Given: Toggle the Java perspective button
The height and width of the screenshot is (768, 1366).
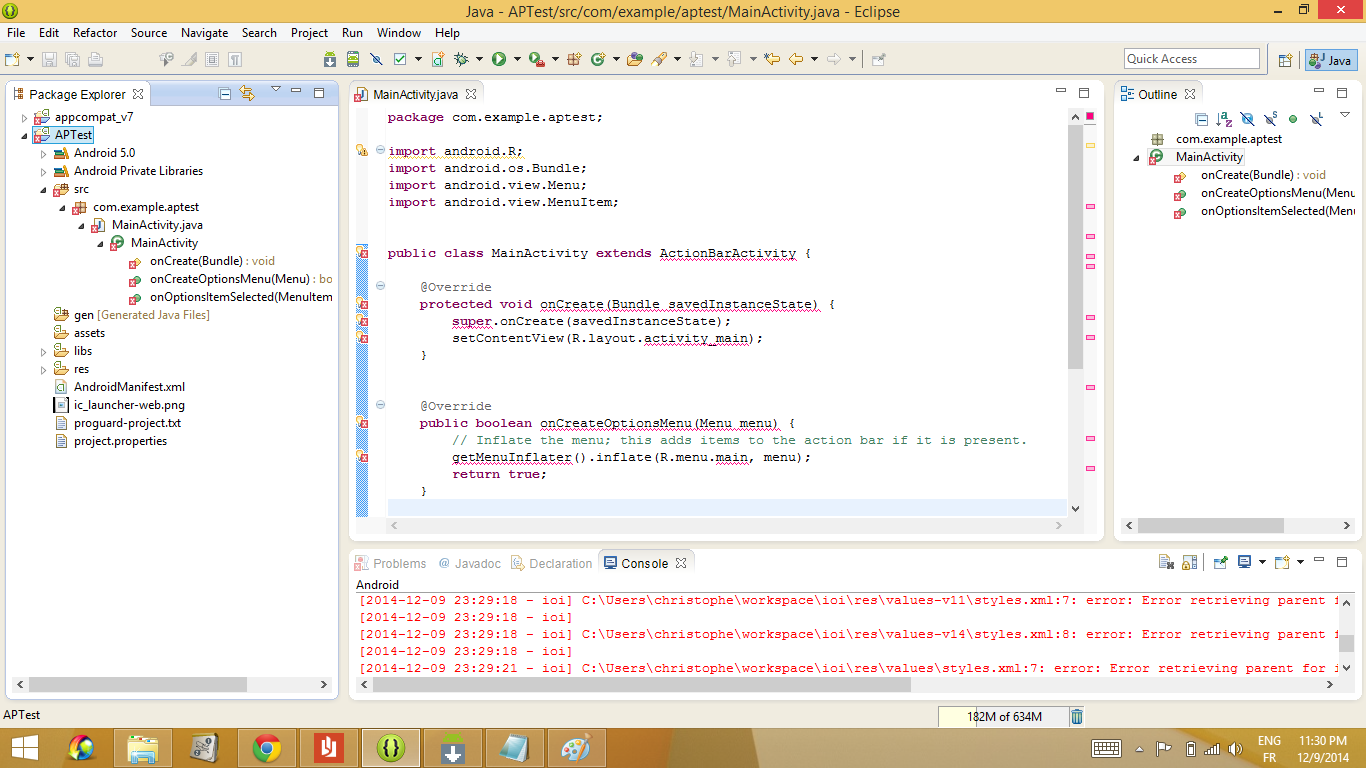Looking at the screenshot, I should pyautogui.click(x=1331, y=60).
